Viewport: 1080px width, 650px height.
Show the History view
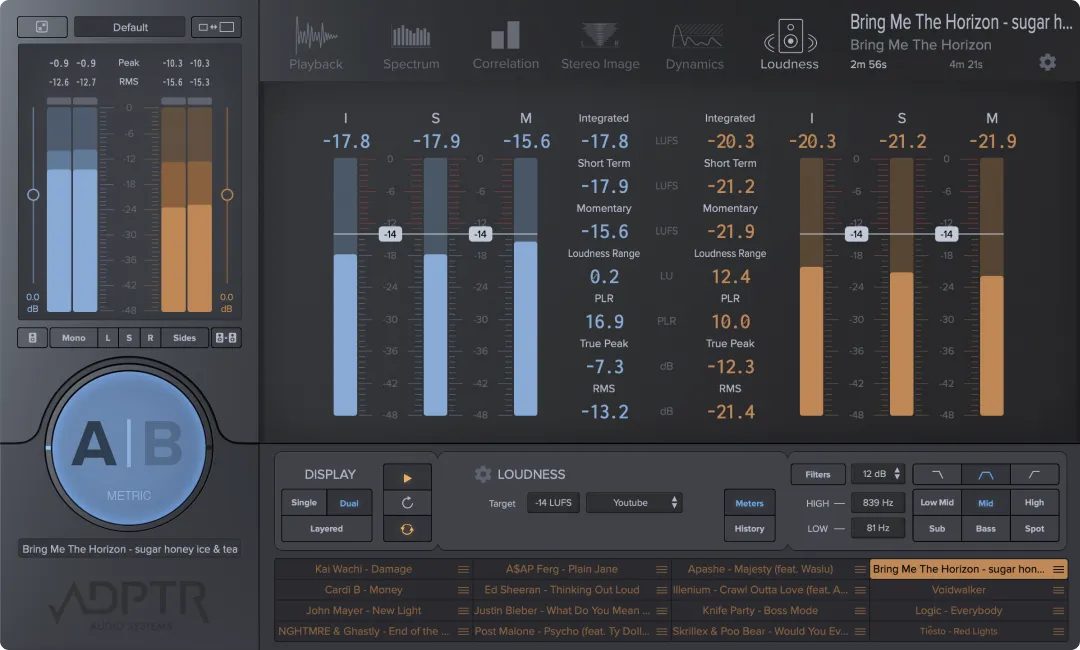[749, 529]
